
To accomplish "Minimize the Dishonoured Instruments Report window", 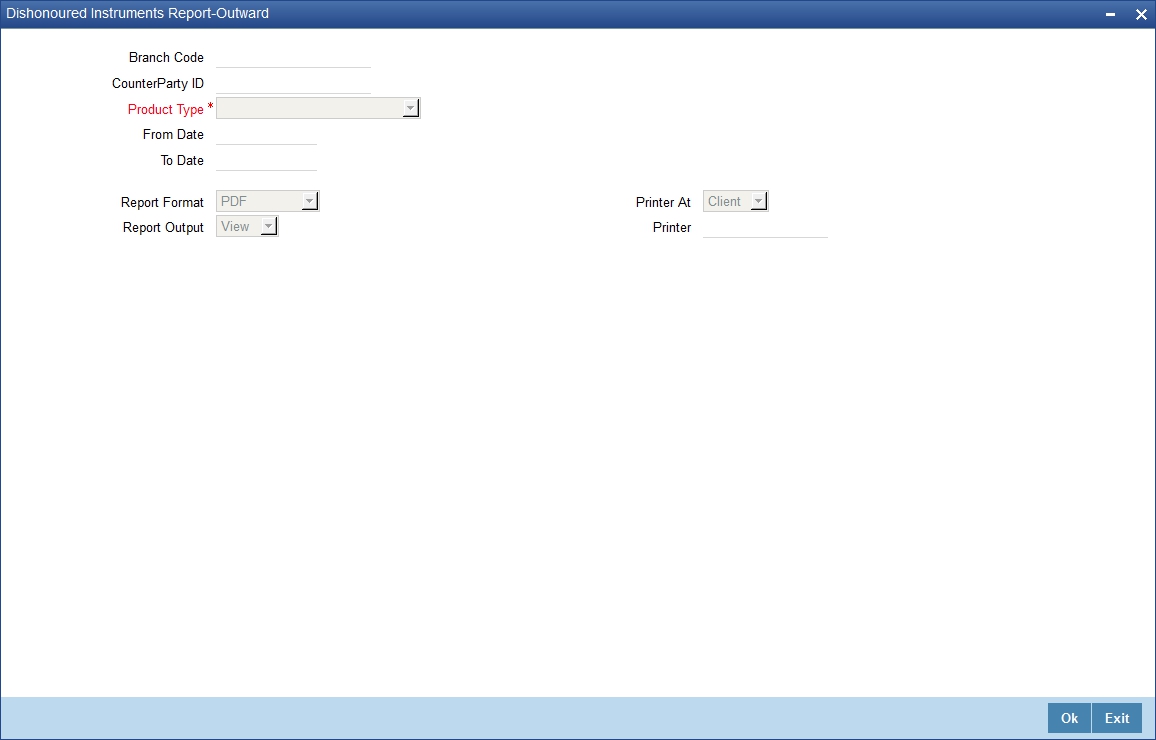I will click(x=1110, y=14).
